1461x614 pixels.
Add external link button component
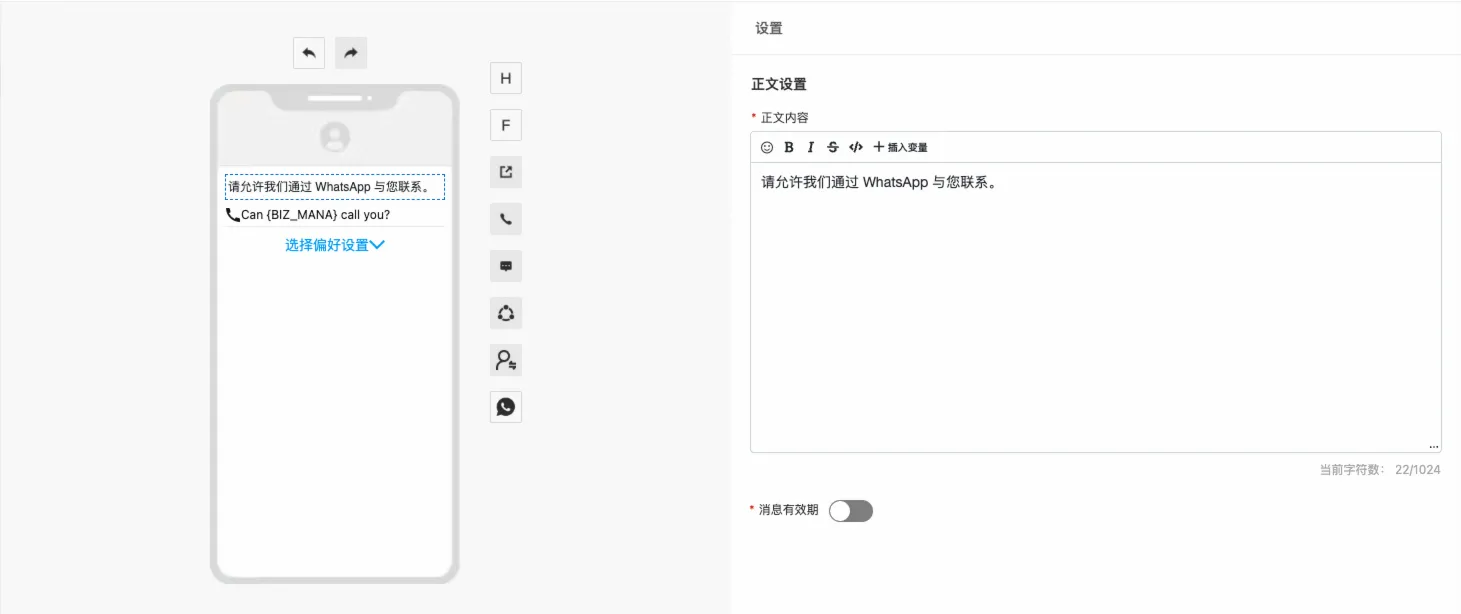pos(506,172)
